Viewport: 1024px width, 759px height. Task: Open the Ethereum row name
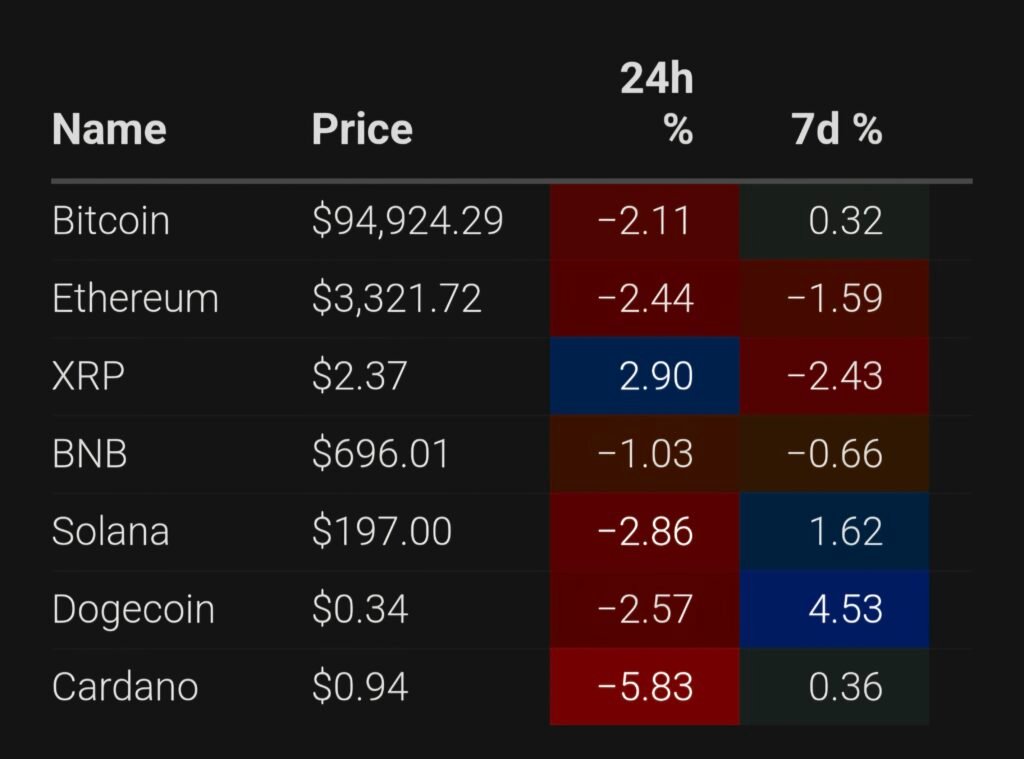(x=135, y=299)
